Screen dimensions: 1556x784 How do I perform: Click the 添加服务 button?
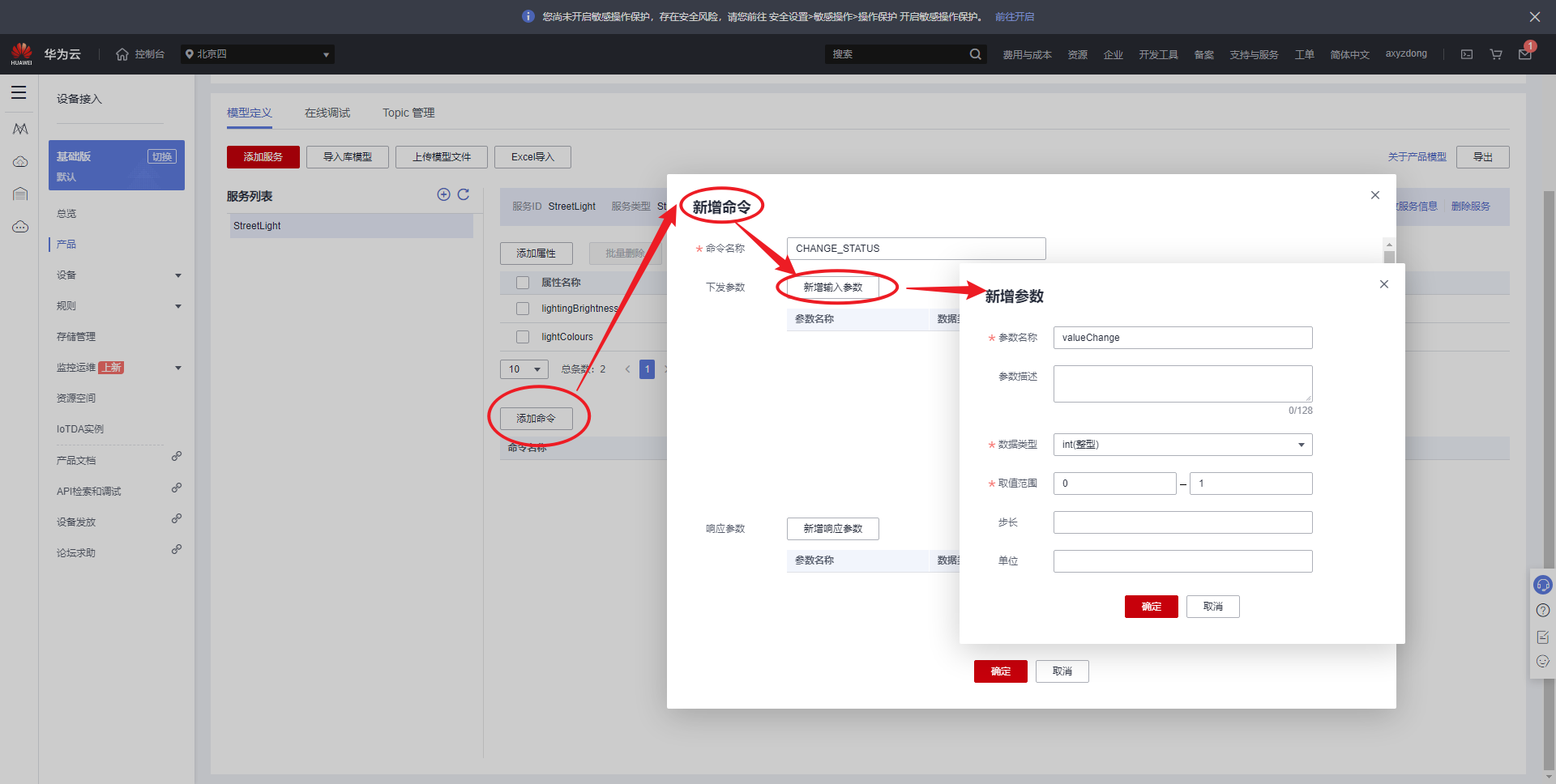[263, 157]
